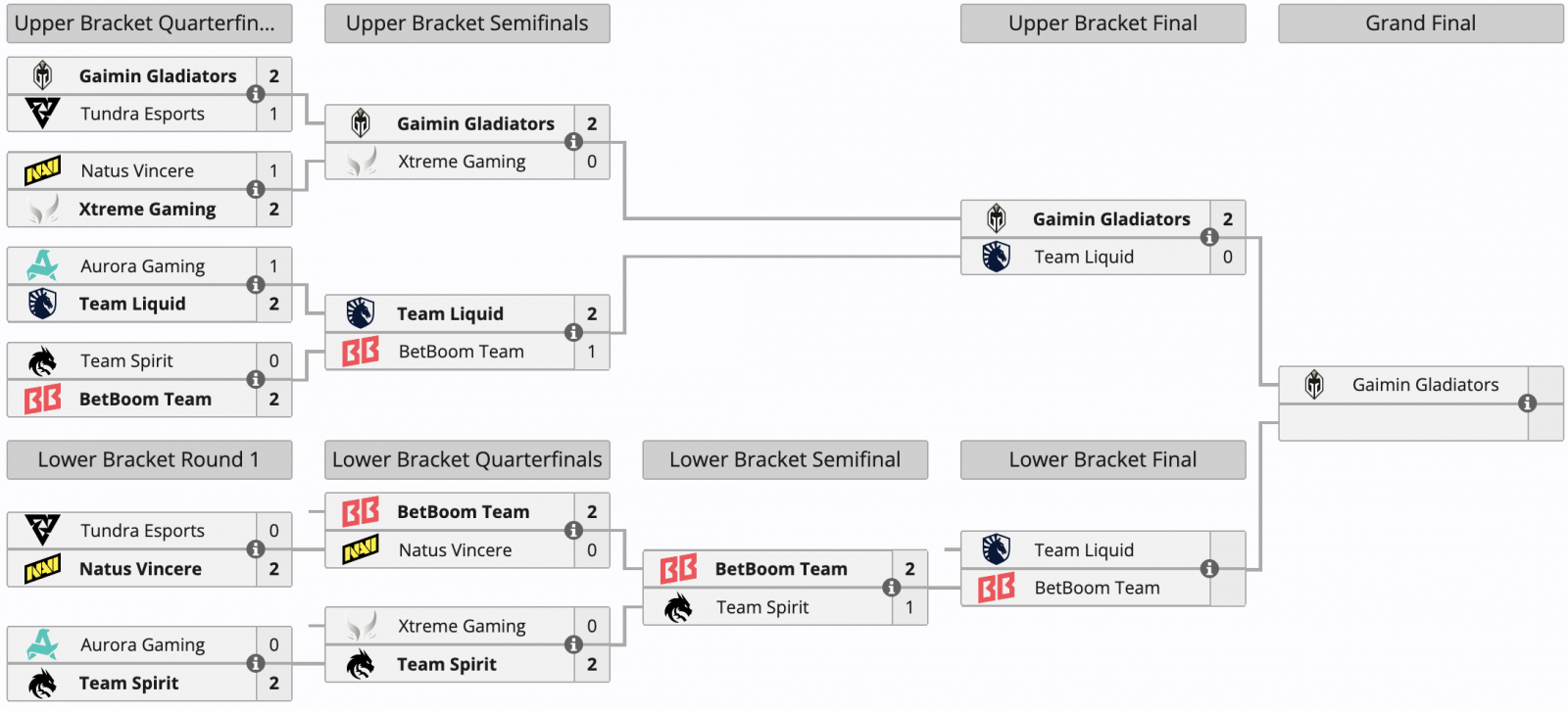
Task: Click info icon on Natus Vincere vs Xtreme match
Action: tap(256, 189)
